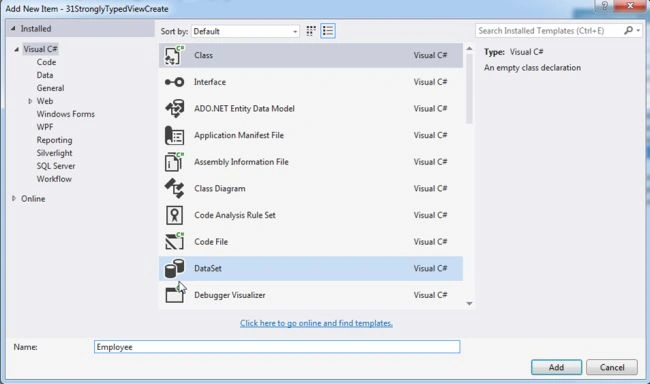Select the SQL Server category
Viewport: 650px width, 384px height.
tap(56, 166)
